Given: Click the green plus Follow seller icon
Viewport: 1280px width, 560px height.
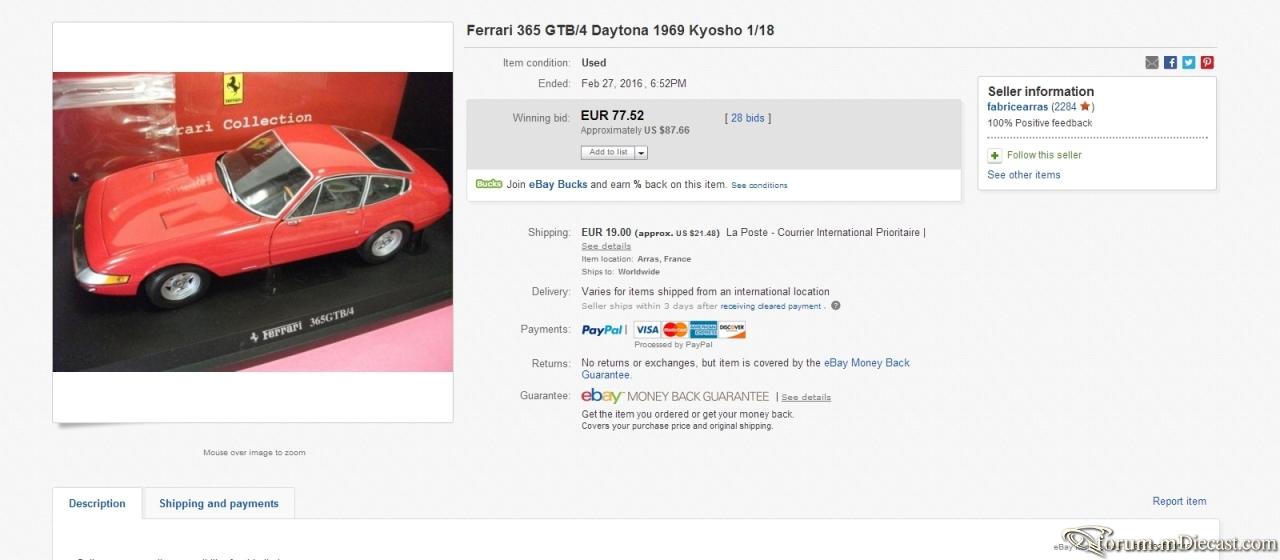Looking at the screenshot, I should click(x=994, y=155).
